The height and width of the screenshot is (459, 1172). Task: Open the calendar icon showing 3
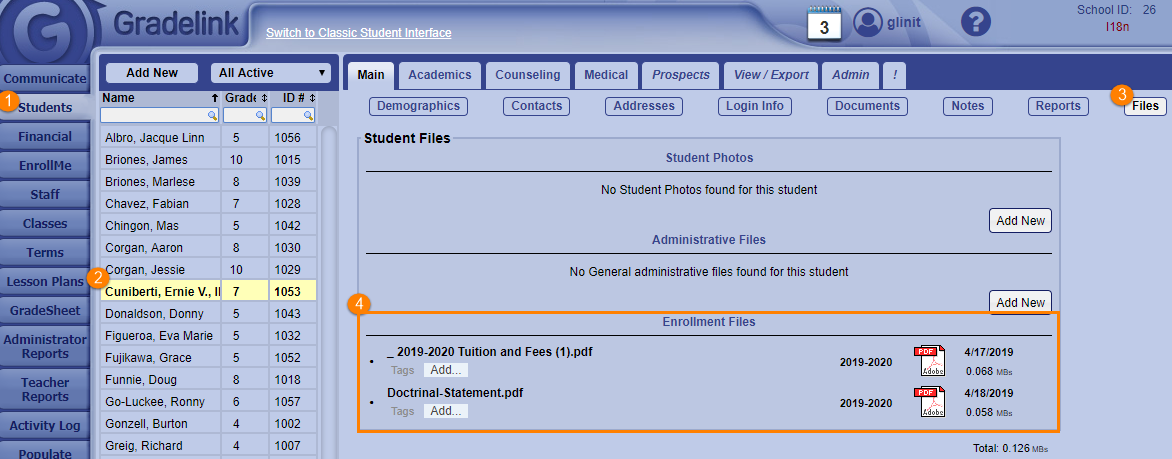click(x=823, y=24)
